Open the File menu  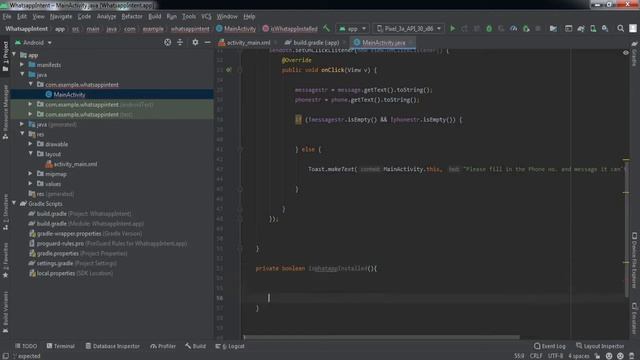pos(7,16)
